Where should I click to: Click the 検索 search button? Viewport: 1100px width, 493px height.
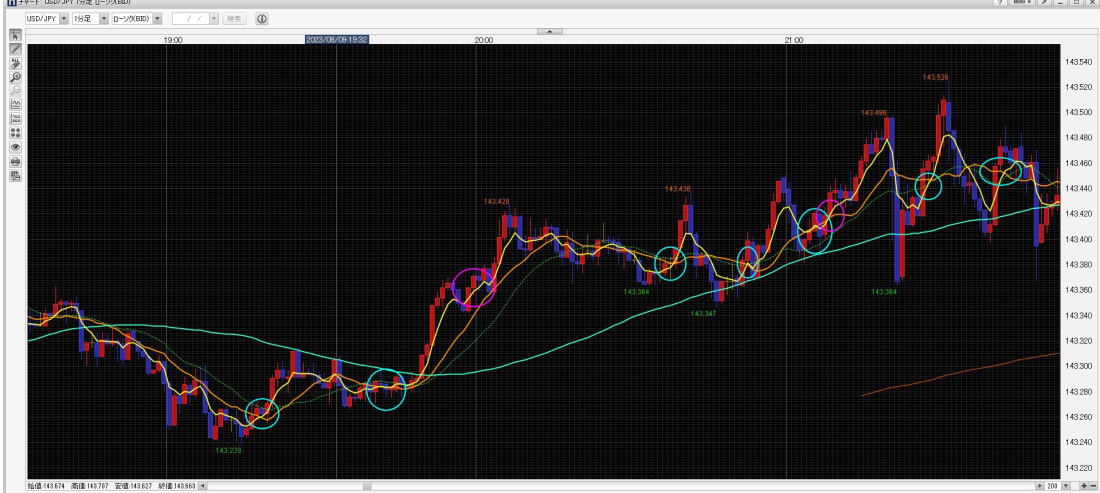click(234, 19)
